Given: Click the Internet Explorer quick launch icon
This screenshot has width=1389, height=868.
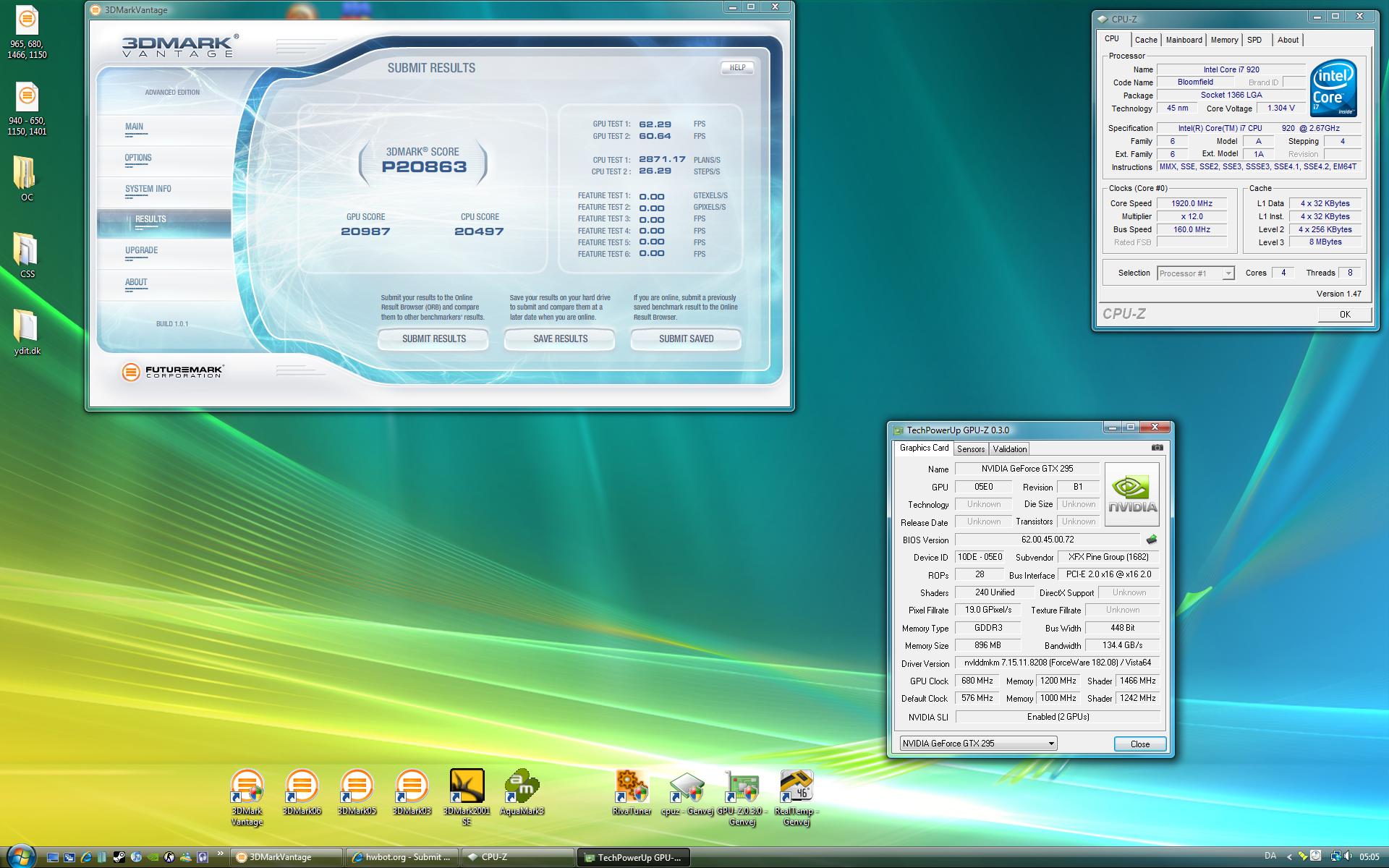Looking at the screenshot, I should tap(86, 857).
